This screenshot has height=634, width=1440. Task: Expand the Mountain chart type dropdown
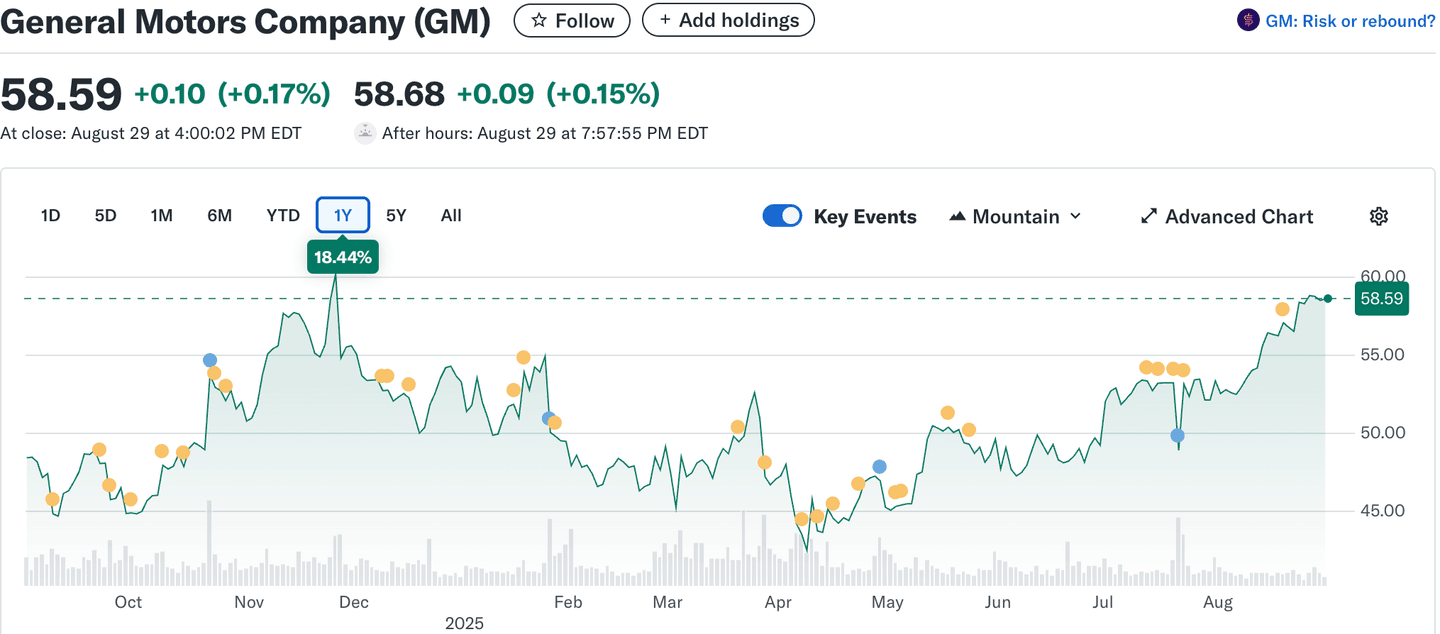(x=1015, y=216)
